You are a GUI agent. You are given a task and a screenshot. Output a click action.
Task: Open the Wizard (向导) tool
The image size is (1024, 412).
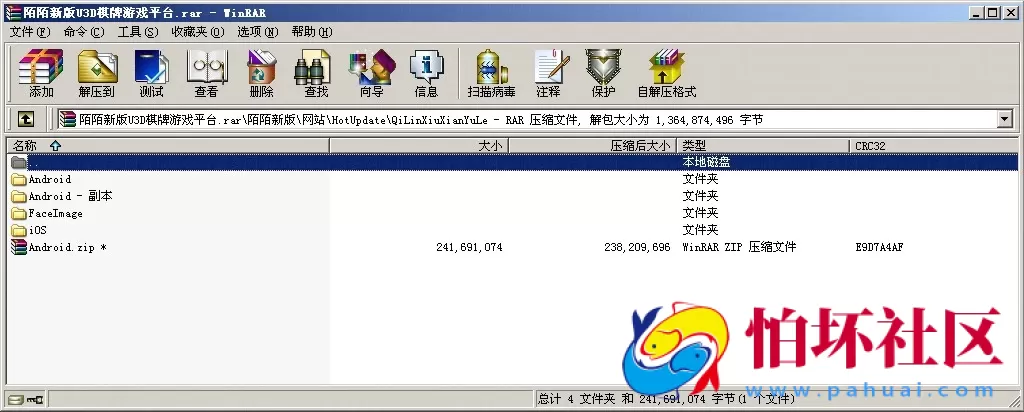coord(371,73)
